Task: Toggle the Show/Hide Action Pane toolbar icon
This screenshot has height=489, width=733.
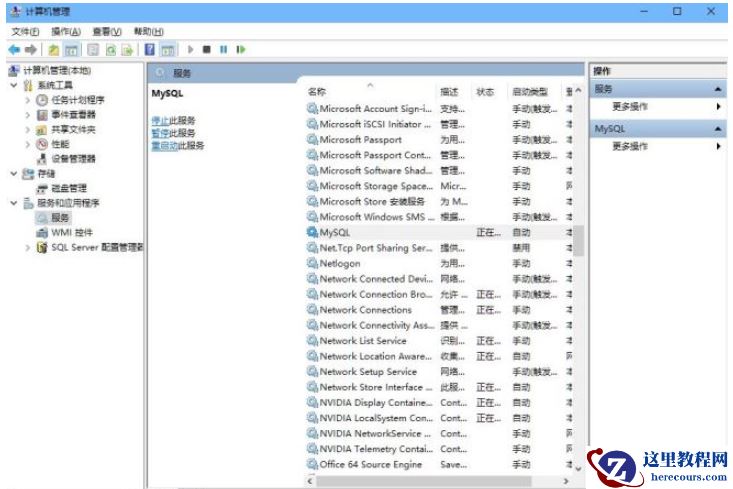Action: click(168, 49)
